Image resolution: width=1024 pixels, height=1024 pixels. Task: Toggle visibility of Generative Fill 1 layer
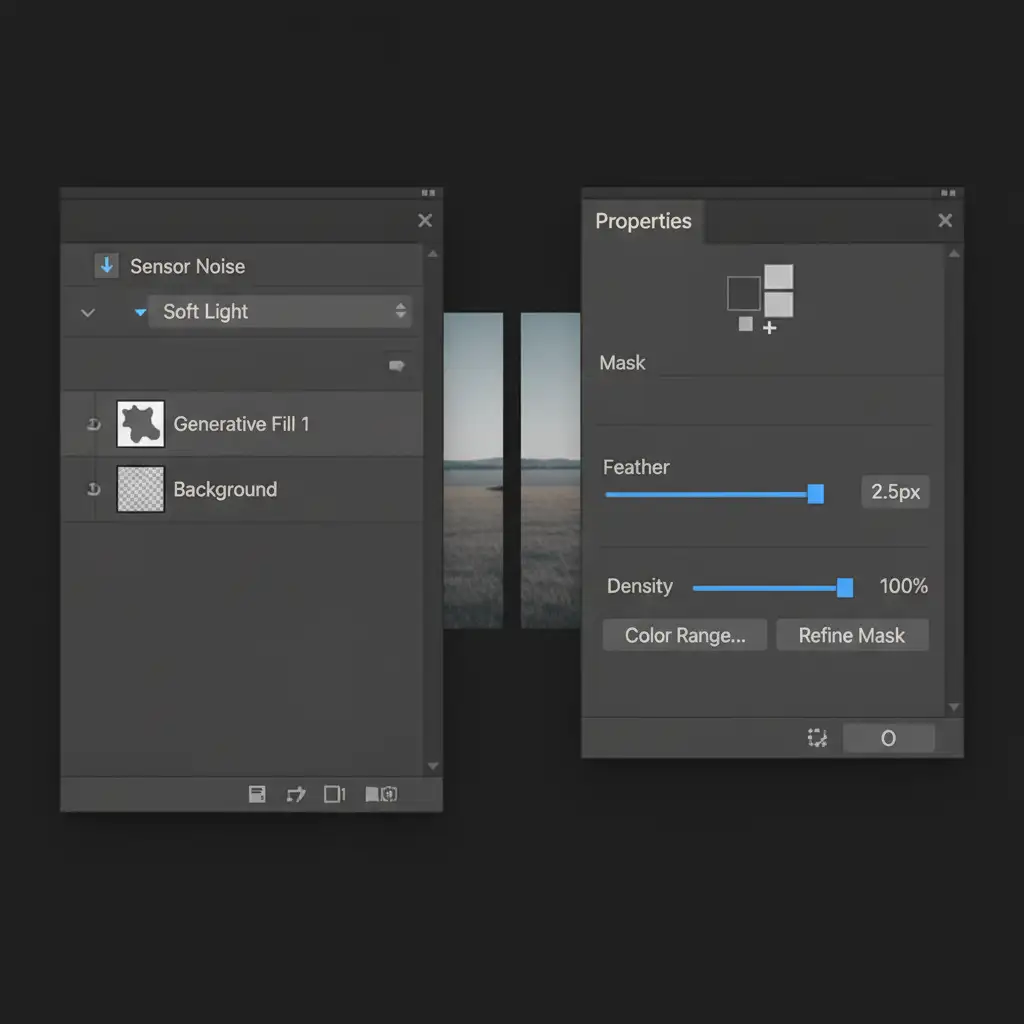click(x=93, y=425)
